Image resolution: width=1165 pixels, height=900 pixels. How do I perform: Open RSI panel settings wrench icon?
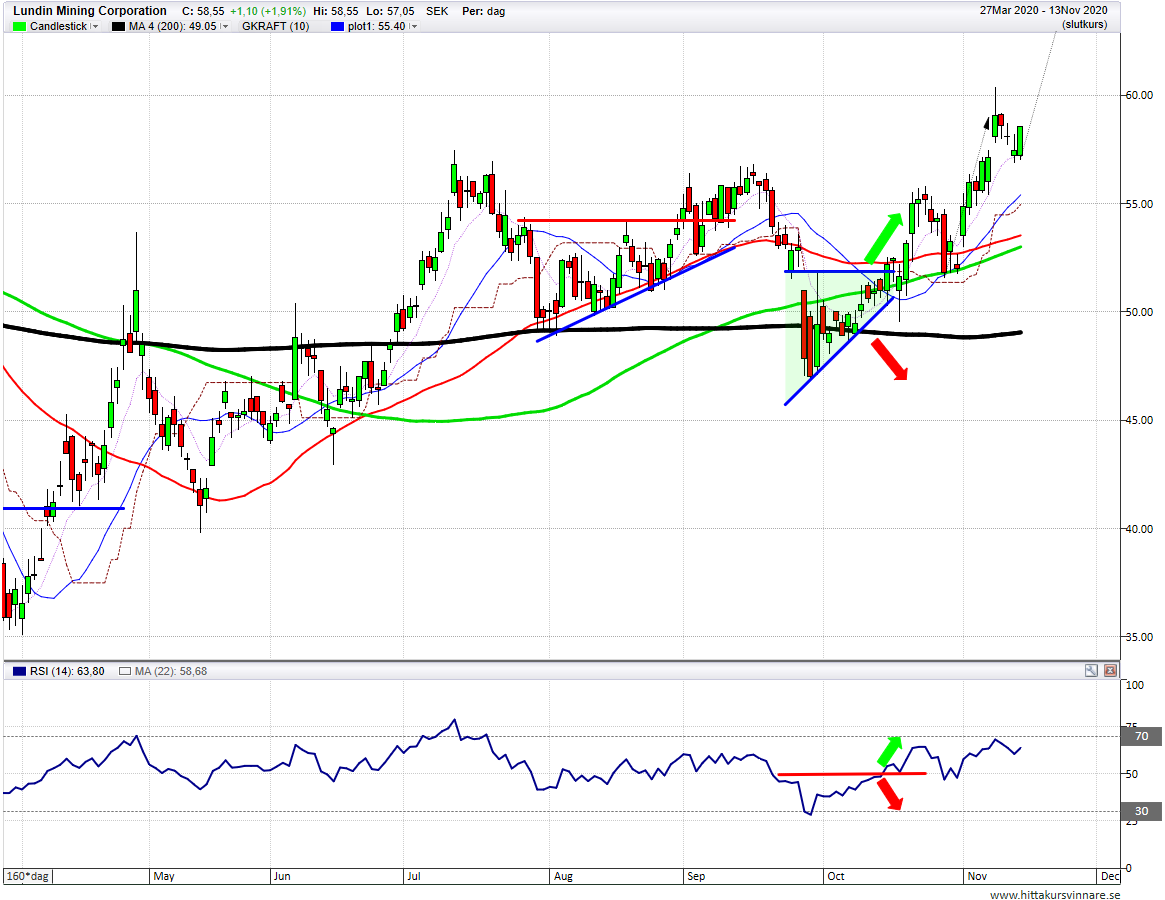coord(1091,670)
